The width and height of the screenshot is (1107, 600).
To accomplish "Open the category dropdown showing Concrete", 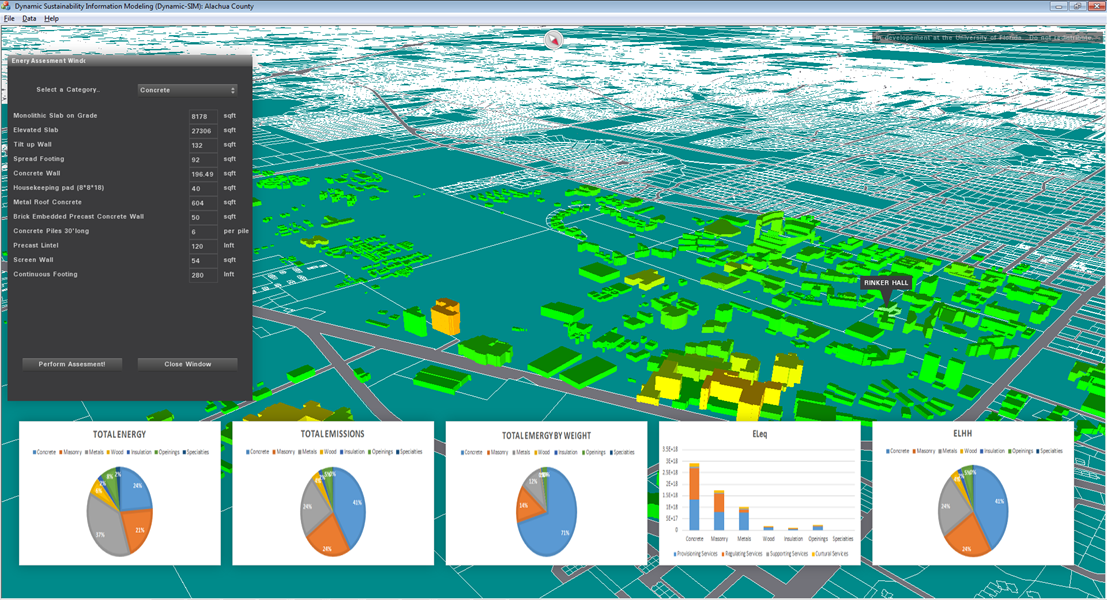I will coord(187,90).
